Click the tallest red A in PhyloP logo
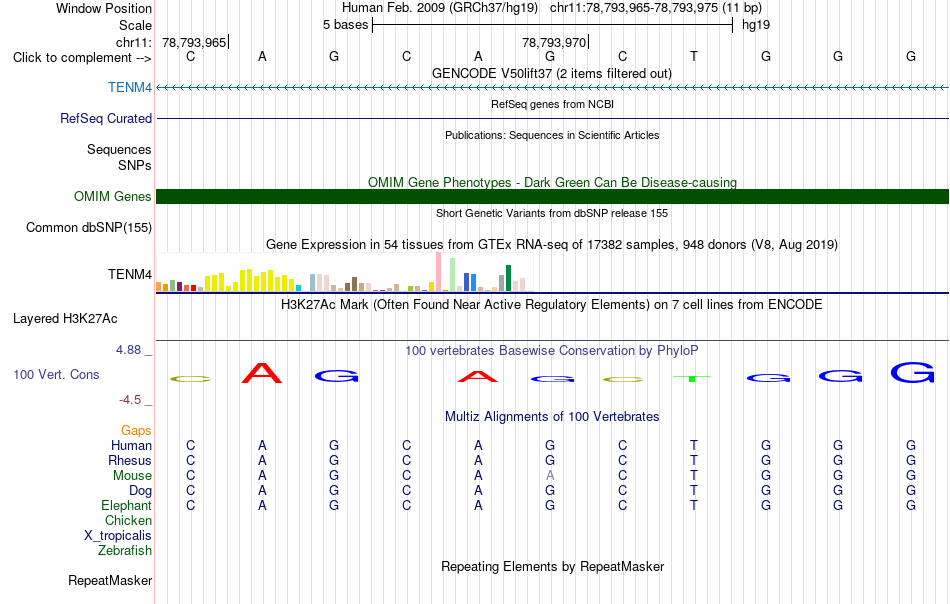Image resolution: width=950 pixels, height=604 pixels. pyautogui.click(x=262, y=373)
